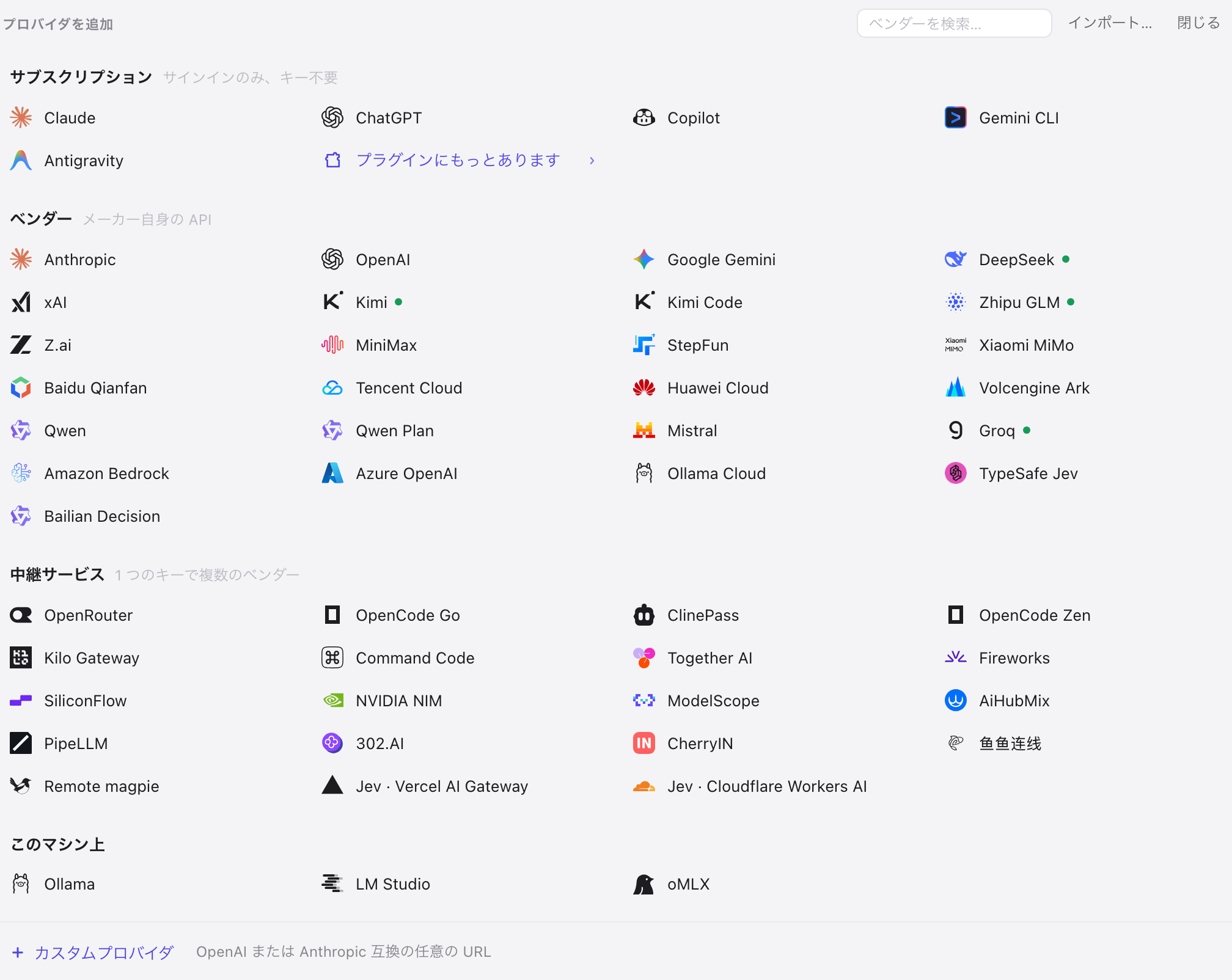
Task: Select the OpenCode Zen label
Action: [x=1035, y=615]
